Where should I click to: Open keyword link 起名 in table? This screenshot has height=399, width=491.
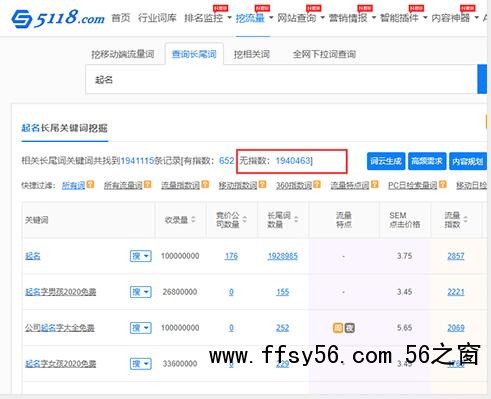coord(33,256)
